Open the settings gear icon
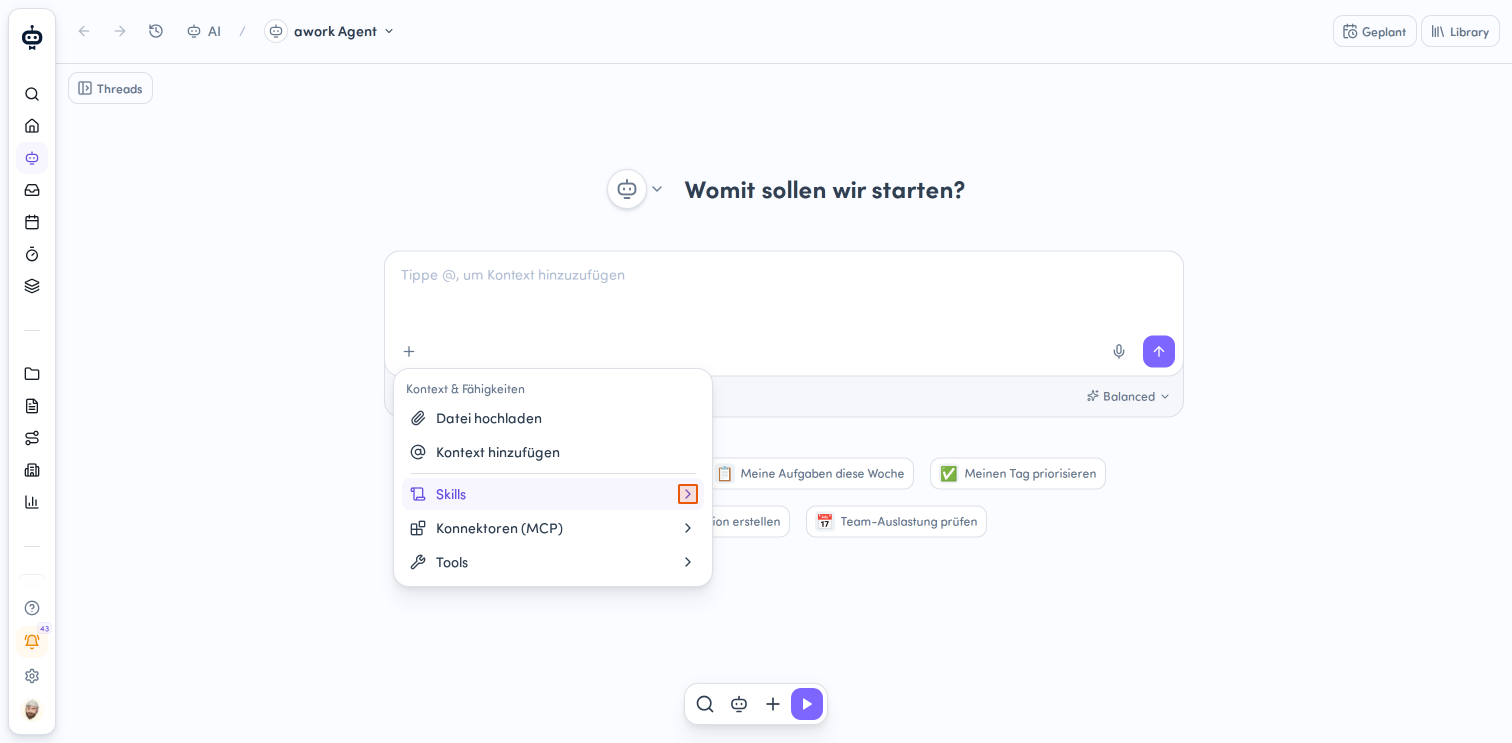 click(32, 676)
